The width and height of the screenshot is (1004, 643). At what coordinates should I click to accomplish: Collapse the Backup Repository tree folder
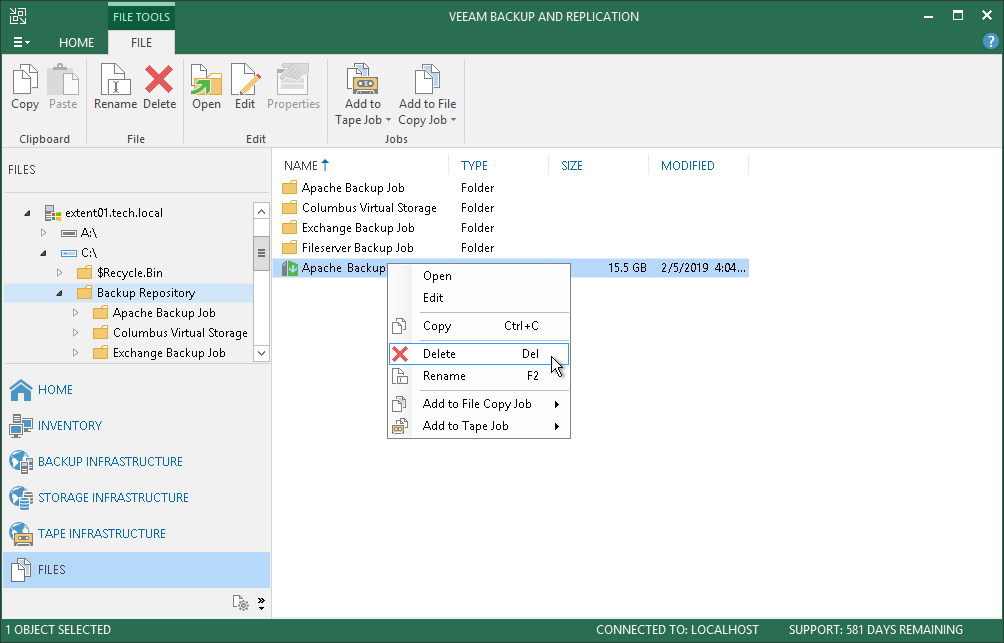click(x=60, y=293)
